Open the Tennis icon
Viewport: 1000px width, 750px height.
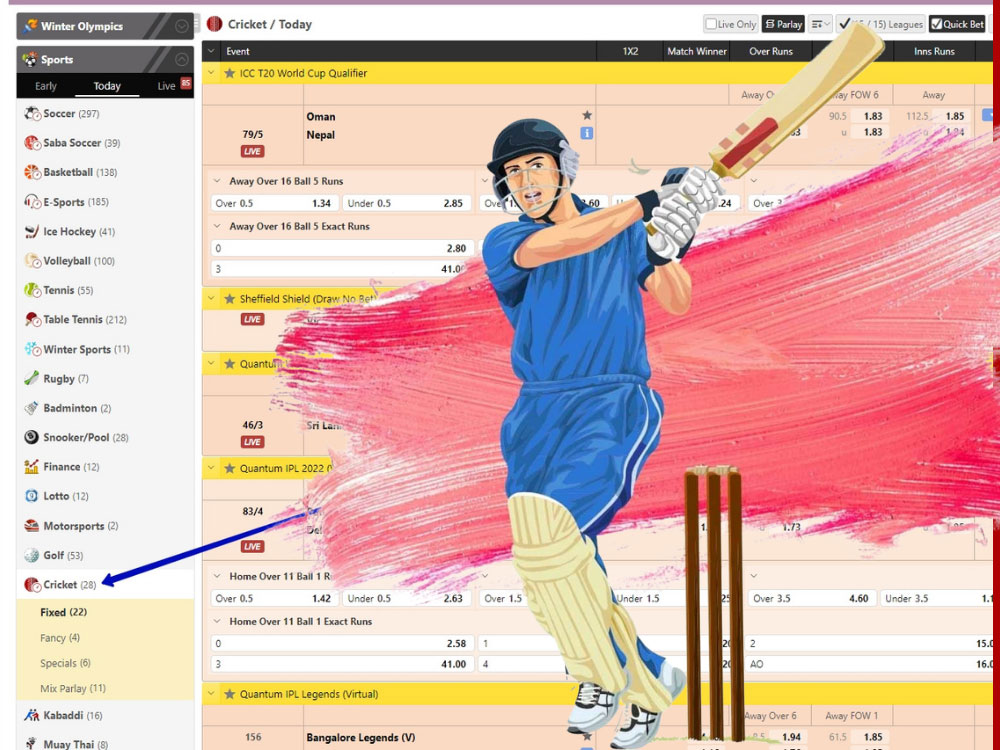coord(32,290)
